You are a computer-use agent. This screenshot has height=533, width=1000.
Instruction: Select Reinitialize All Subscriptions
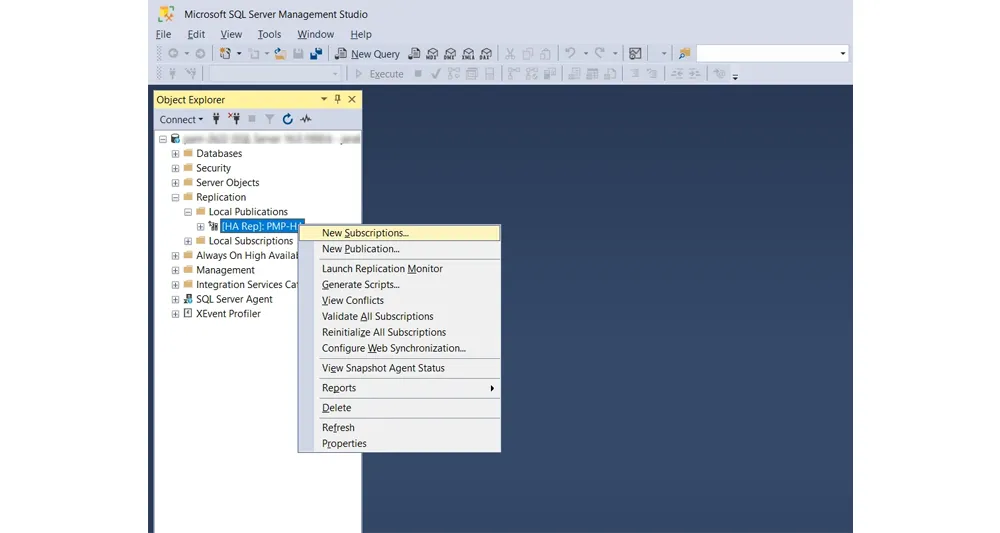(x=399, y=332)
